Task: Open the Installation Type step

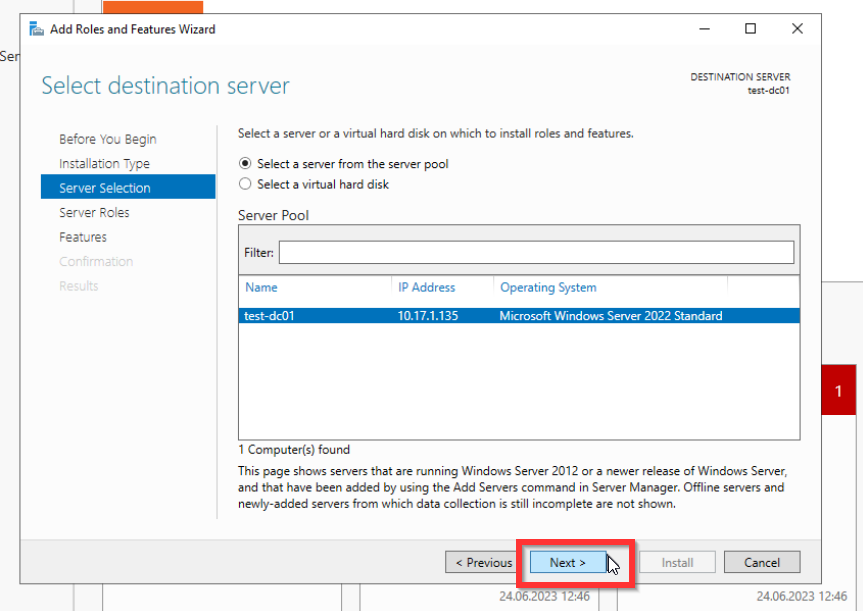Action: 105,163
